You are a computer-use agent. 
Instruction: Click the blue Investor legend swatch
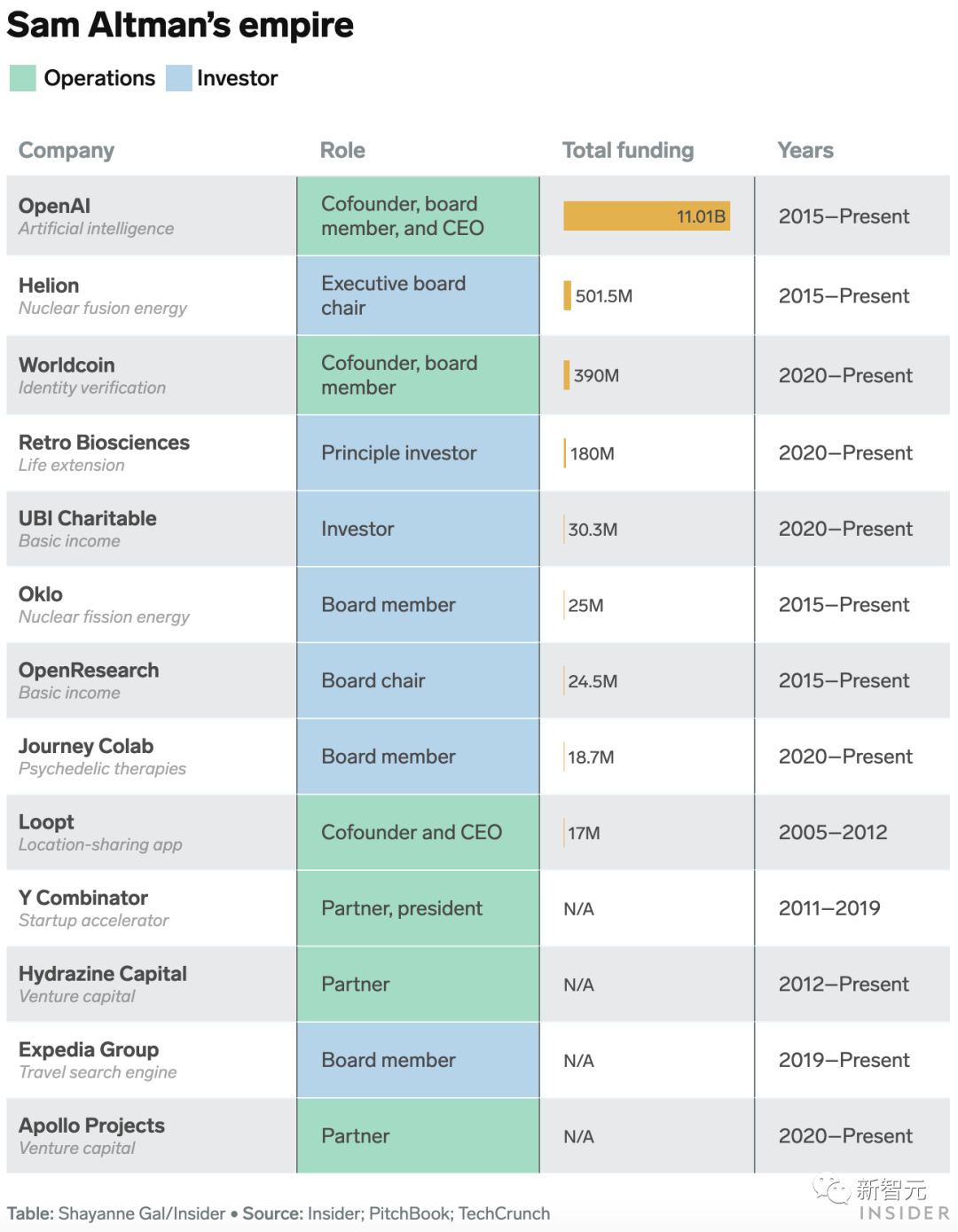pyautogui.click(x=179, y=78)
